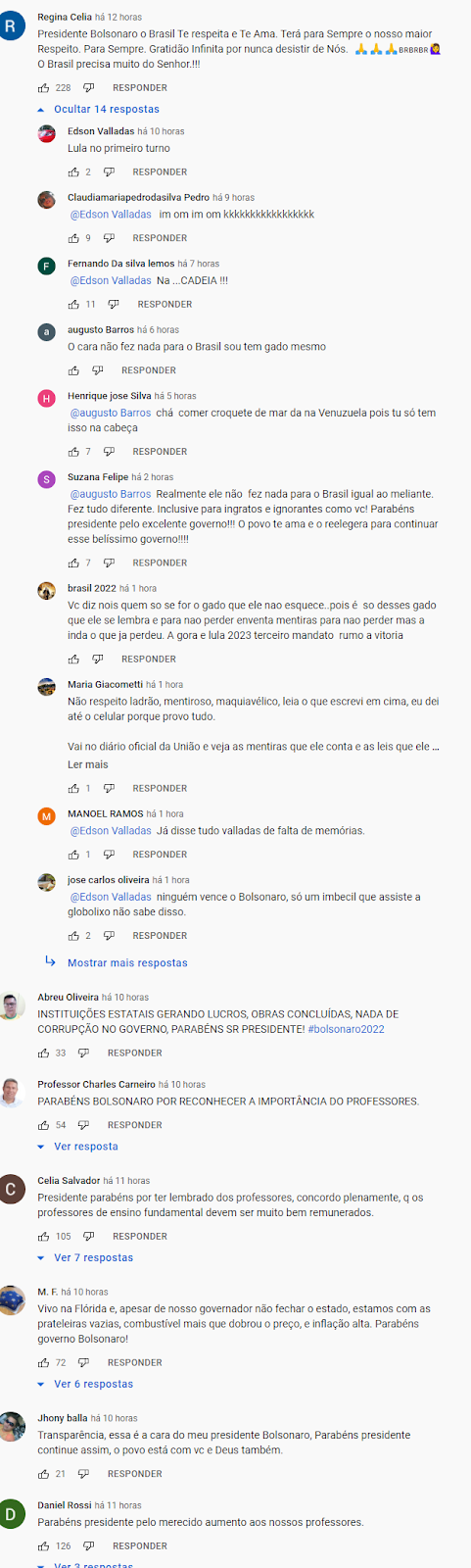Screen dimensions: 471x1568
Task: Thumbs down M. F.'s Florida comment
Action: 84,1363
